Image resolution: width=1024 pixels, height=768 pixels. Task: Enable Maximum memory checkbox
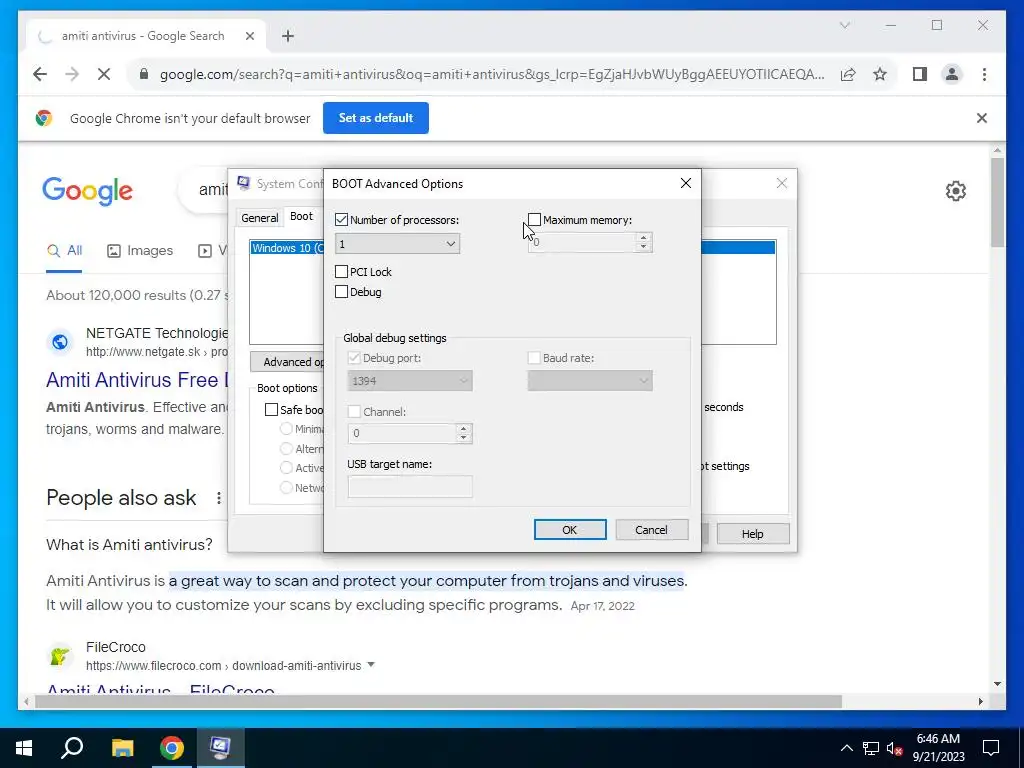click(x=534, y=220)
